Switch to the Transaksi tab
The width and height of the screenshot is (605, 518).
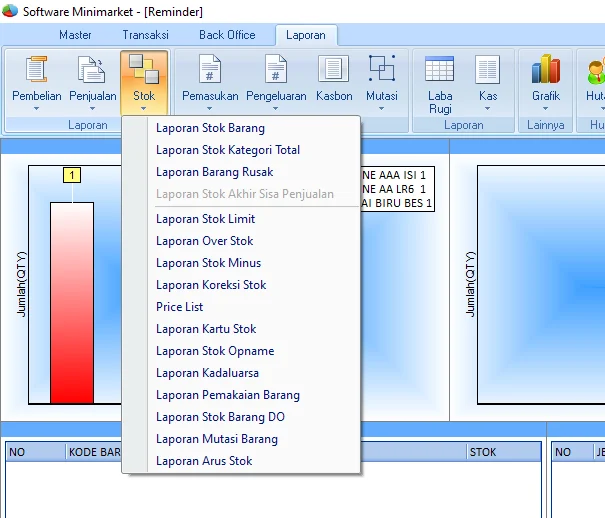coord(145,35)
